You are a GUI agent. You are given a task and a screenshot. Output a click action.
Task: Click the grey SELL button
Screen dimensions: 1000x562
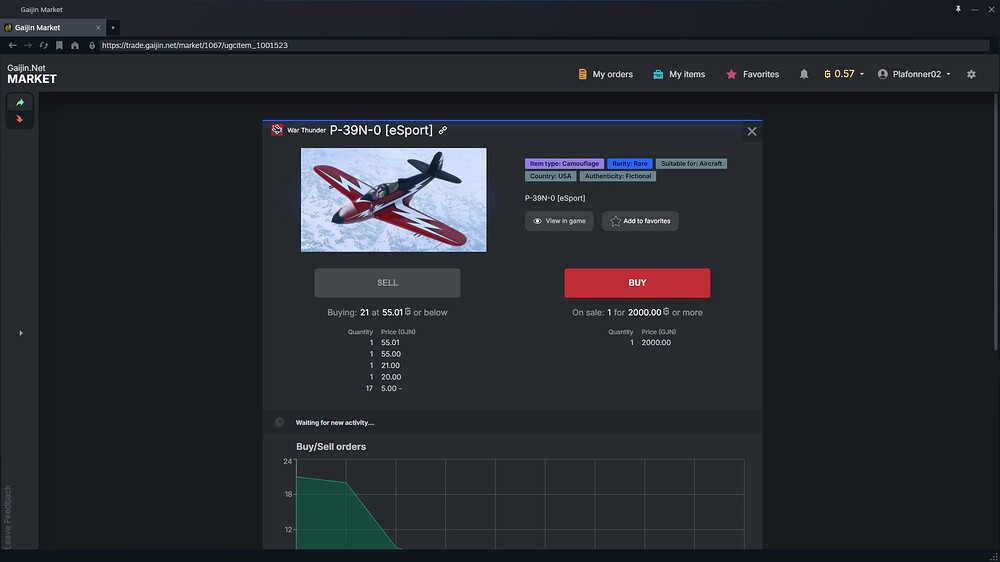click(387, 283)
